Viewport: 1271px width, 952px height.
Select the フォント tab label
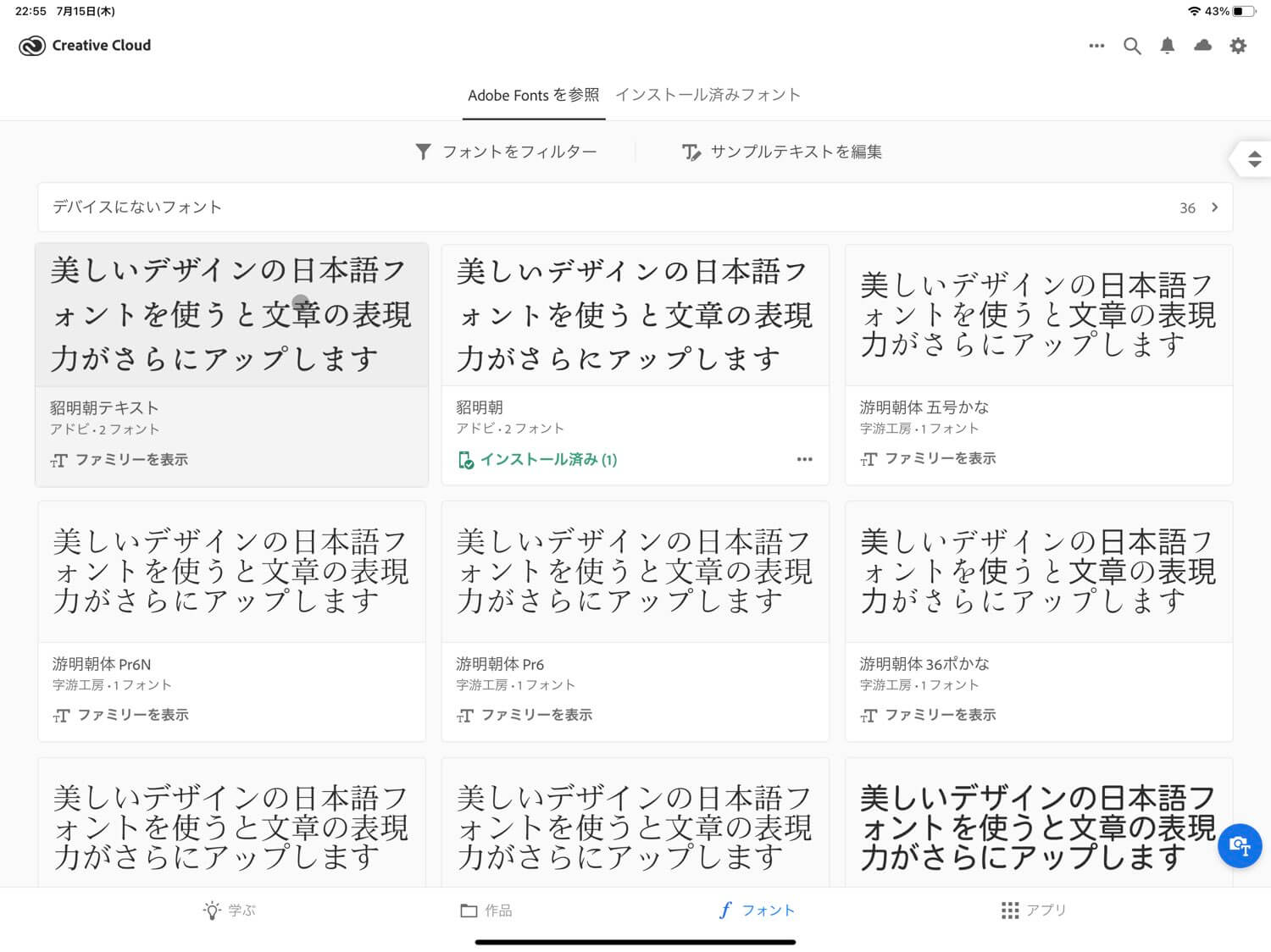pos(769,910)
